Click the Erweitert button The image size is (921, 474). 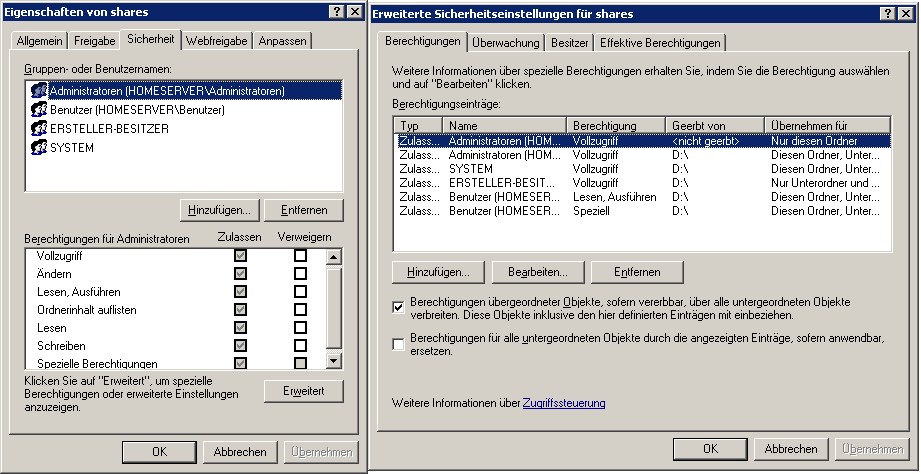click(303, 391)
